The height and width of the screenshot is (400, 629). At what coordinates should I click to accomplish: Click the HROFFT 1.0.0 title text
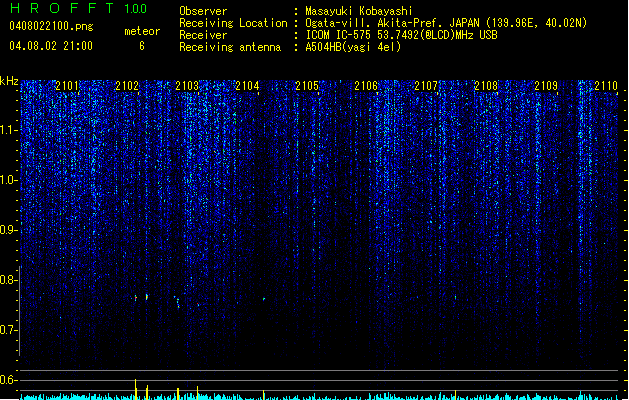(x=79, y=8)
